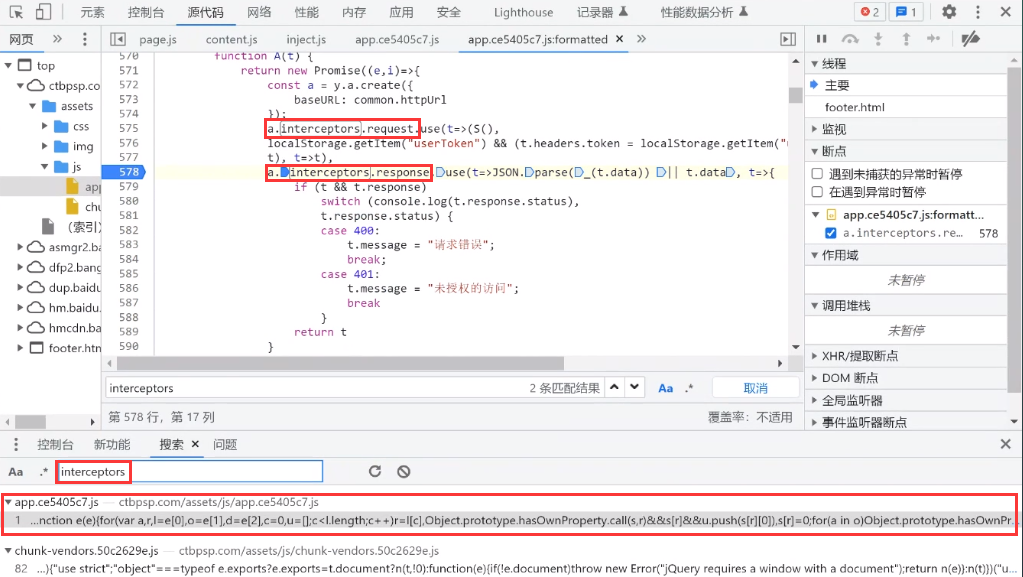The image size is (1023, 577).
Task: Clear the search results icon
Action: tap(403, 471)
